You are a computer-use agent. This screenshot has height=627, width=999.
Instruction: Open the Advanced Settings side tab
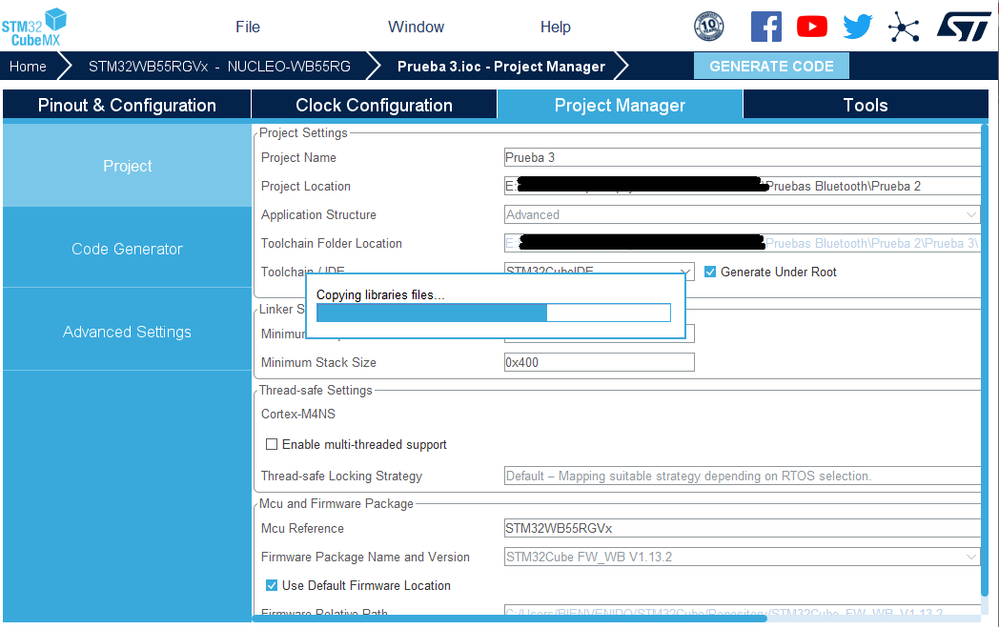127,331
